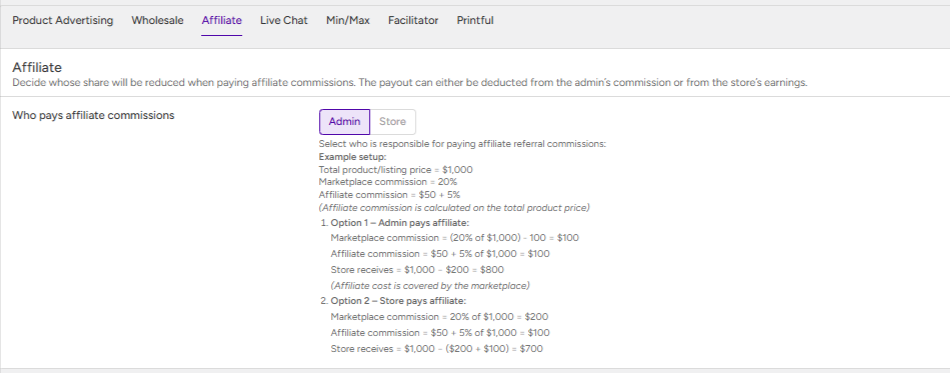Image resolution: width=950 pixels, height=373 pixels.
Task: Click 'Total product/listing price = $1,000' line
Action: point(396,170)
